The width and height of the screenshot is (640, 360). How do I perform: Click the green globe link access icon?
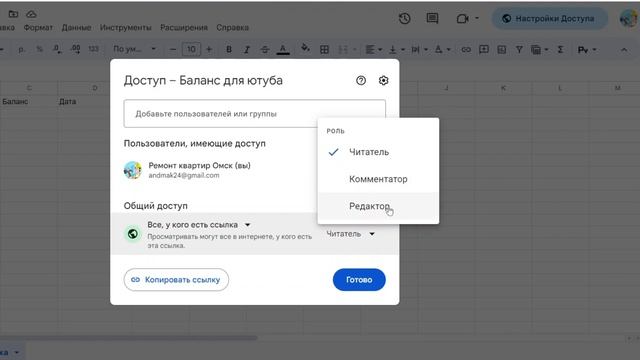pos(133,234)
